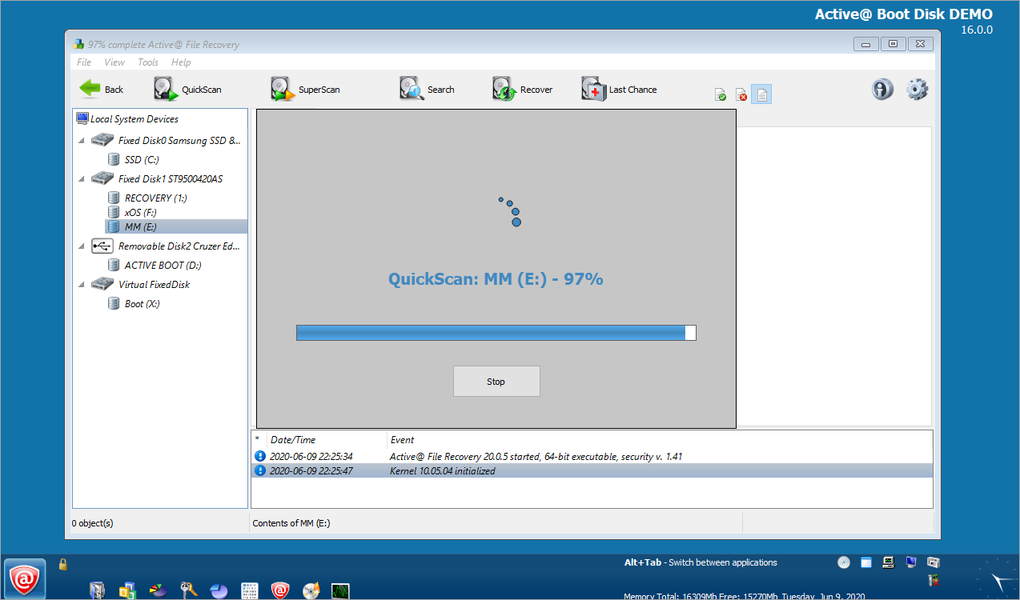This screenshot has width=1020, height=600.
Task: Click the rightmost tray icon in top row
Action: [x=933, y=562]
